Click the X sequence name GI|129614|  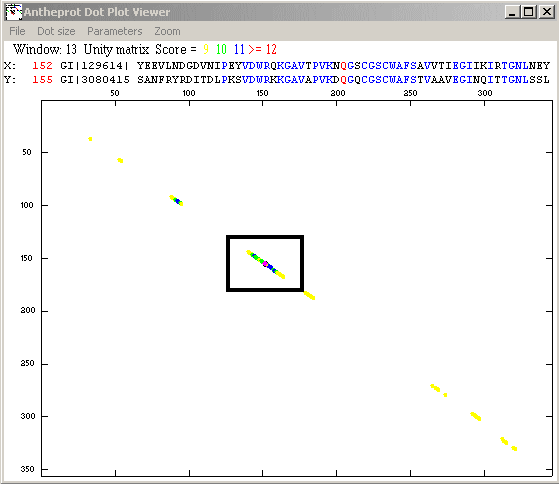(94, 66)
